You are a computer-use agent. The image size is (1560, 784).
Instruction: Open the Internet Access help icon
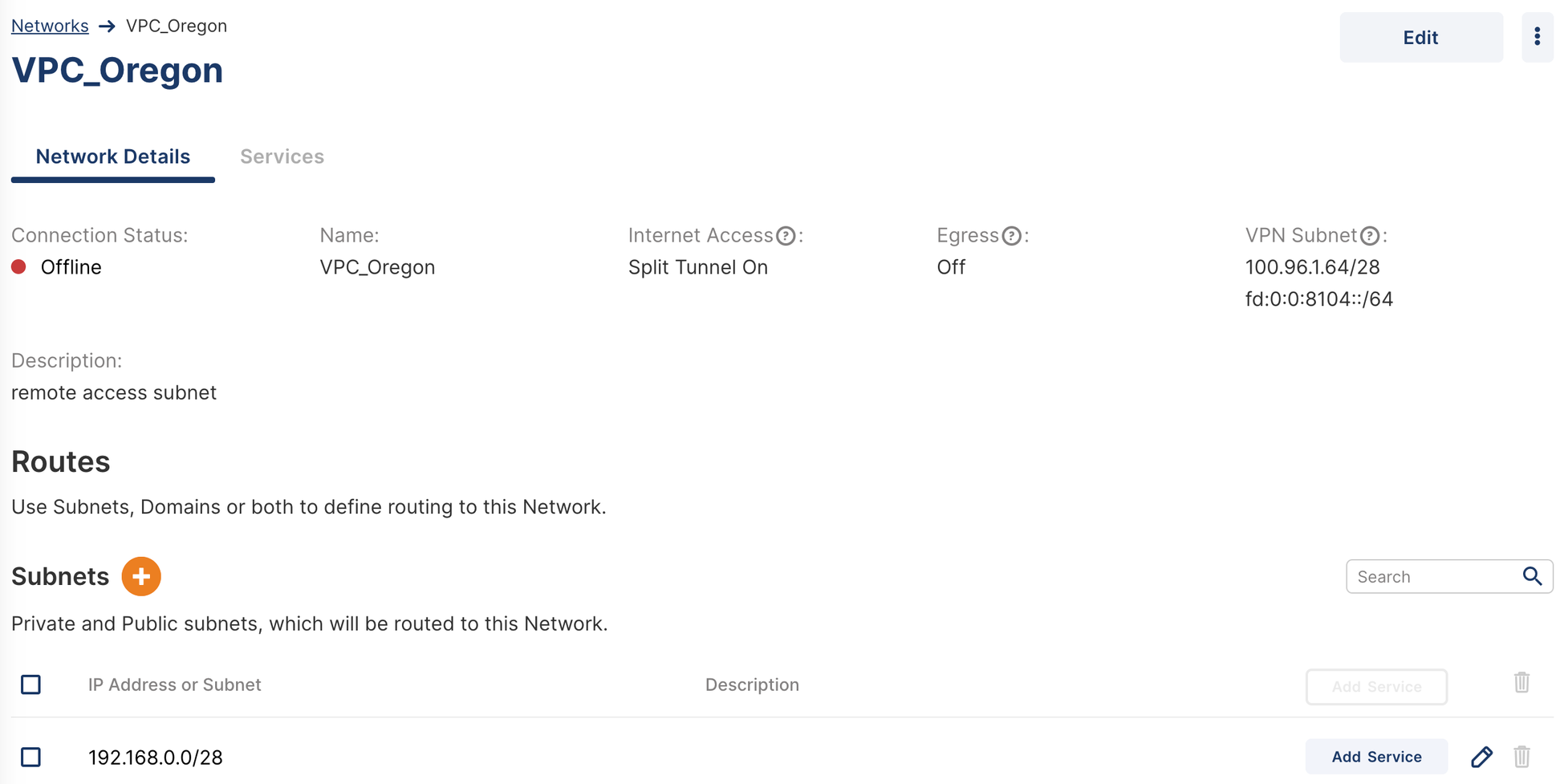pyautogui.click(x=786, y=236)
